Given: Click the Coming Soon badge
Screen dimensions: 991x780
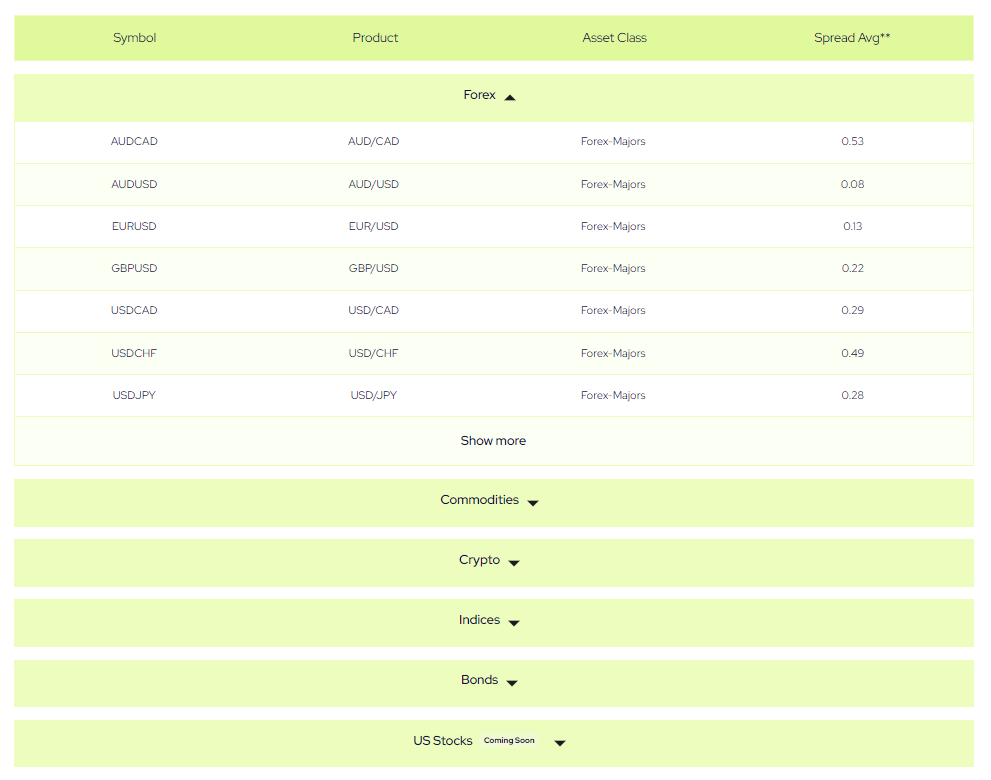Looking at the screenshot, I should pos(509,741).
